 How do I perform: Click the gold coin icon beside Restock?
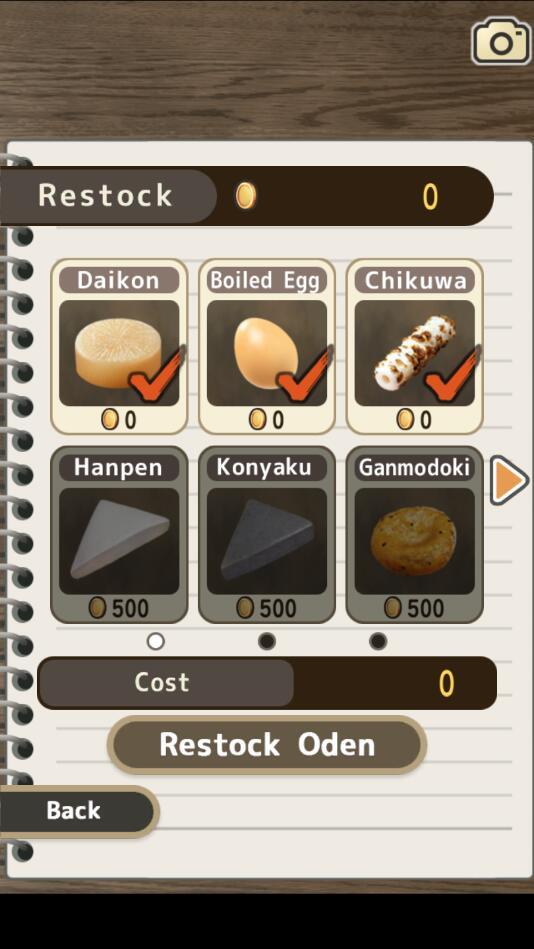tap(245, 196)
